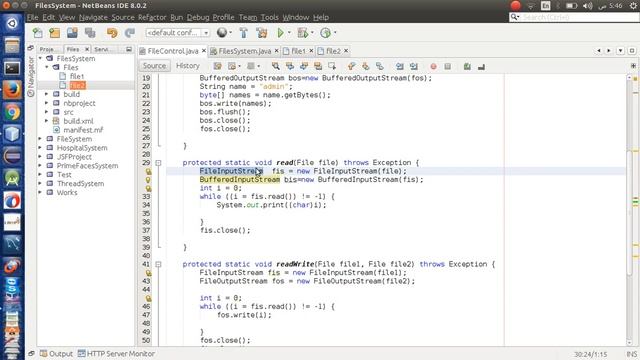Click the INS insert mode indicator
This screenshot has height=360, width=640.
point(631,354)
